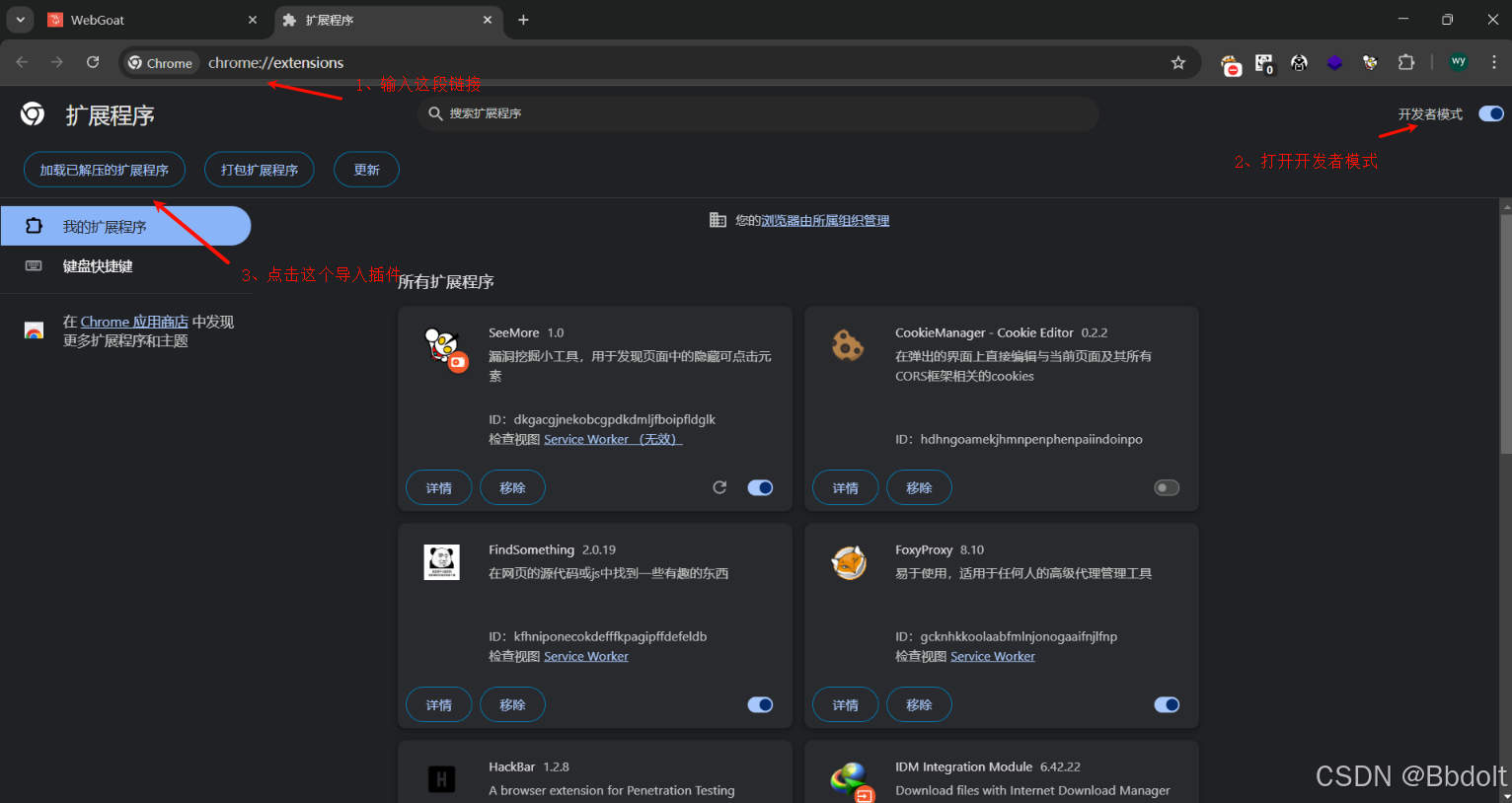1512x803 pixels.
Task: Click the SeeMore extension card icon
Action: click(x=444, y=348)
